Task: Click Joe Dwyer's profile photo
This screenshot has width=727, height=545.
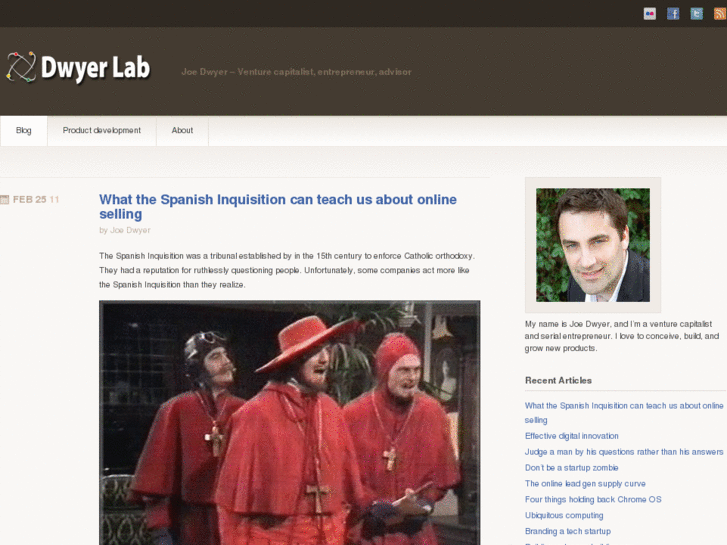Action: point(593,245)
